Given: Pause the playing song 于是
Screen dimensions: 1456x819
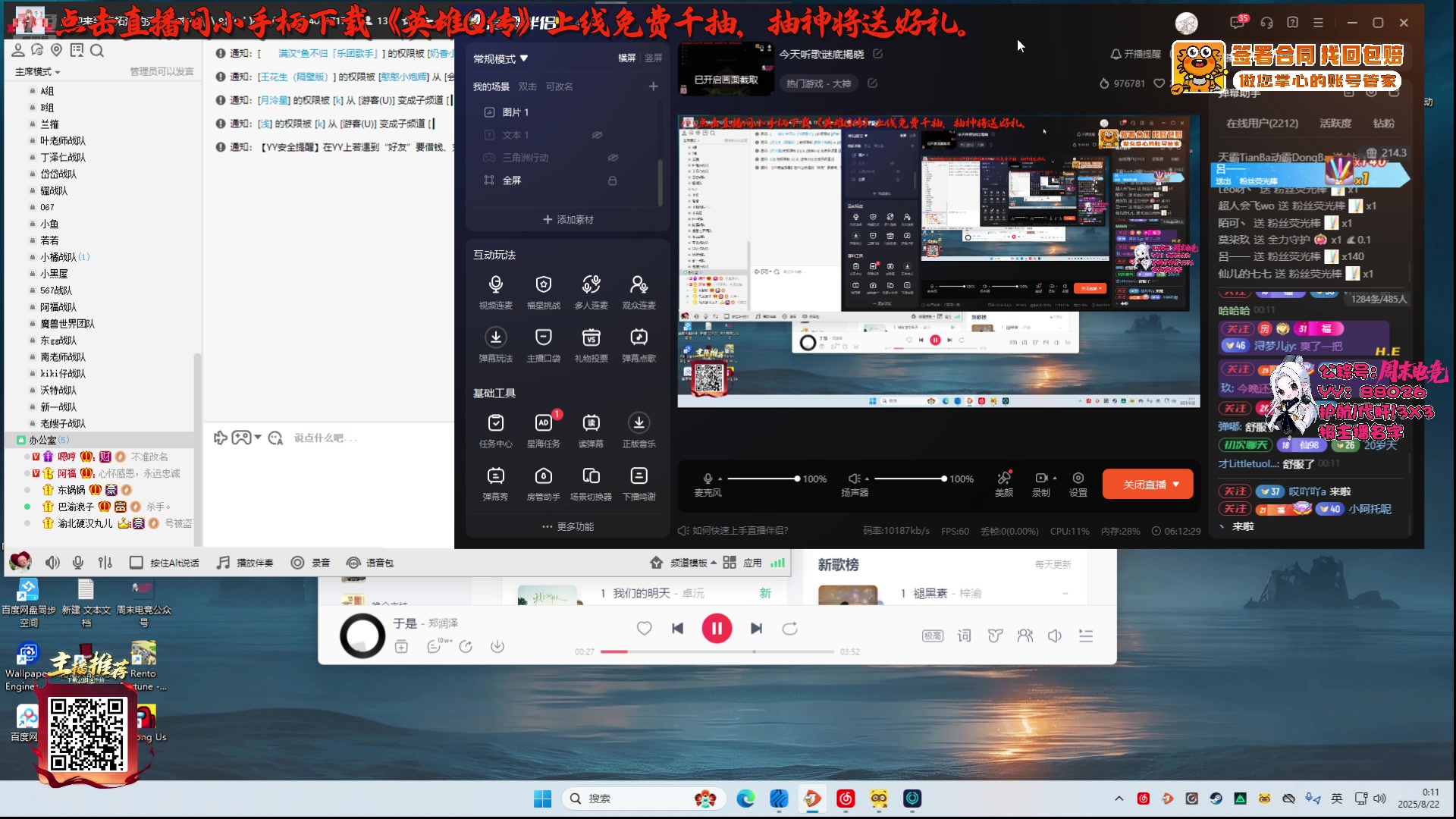Looking at the screenshot, I should 717,629.
